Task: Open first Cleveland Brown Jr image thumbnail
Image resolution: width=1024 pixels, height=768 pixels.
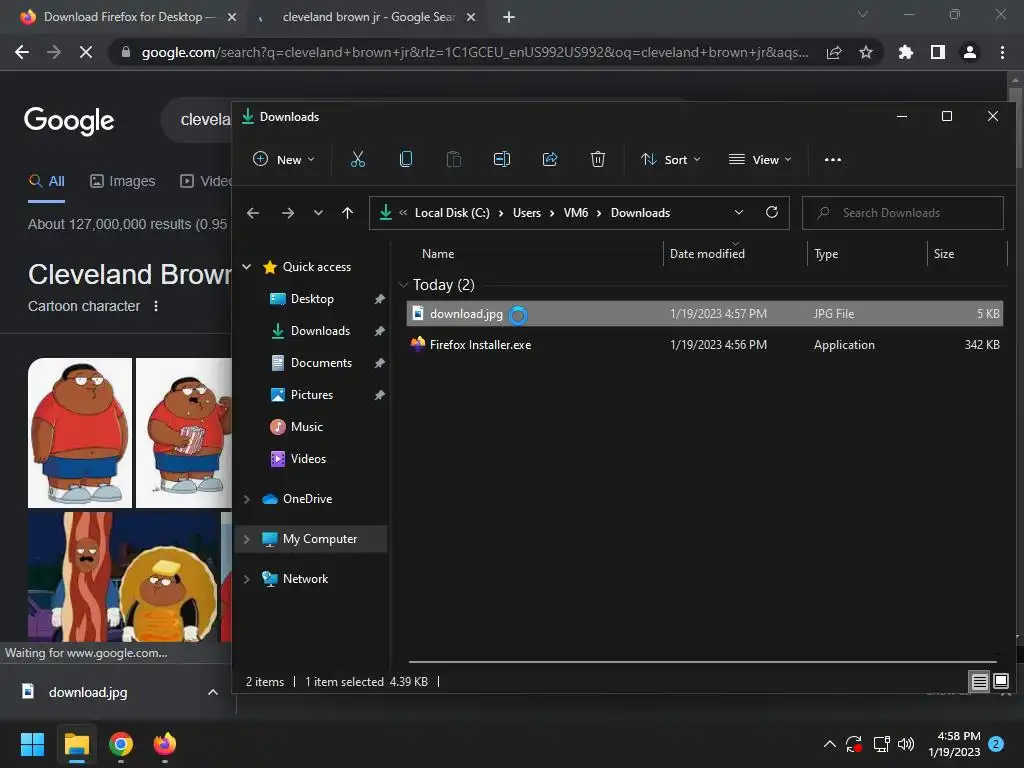Action: pyautogui.click(x=80, y=433)
